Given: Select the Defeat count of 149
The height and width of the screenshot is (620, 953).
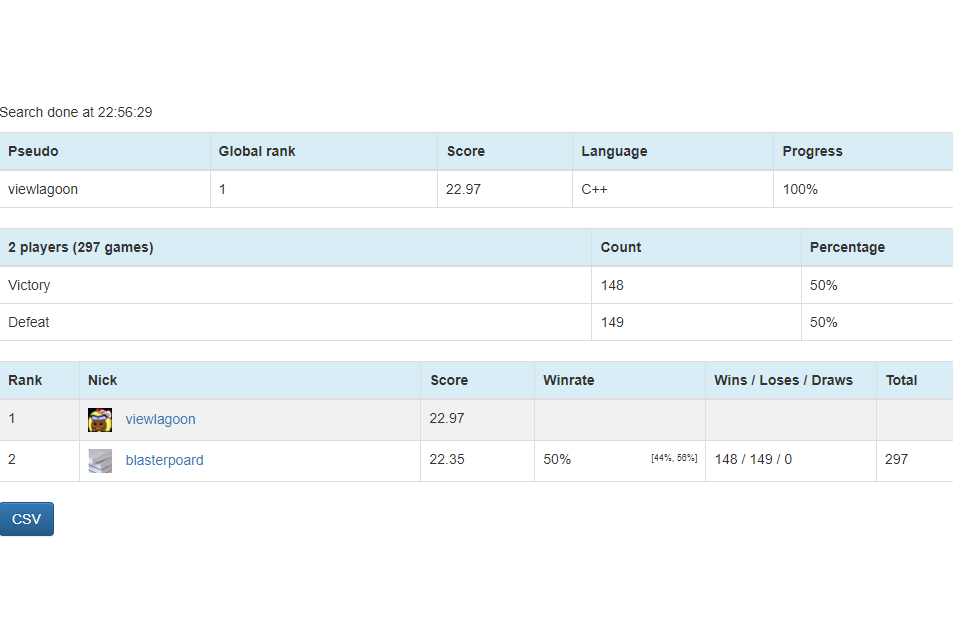Looking at the screenshot, I should coord(612,322).
